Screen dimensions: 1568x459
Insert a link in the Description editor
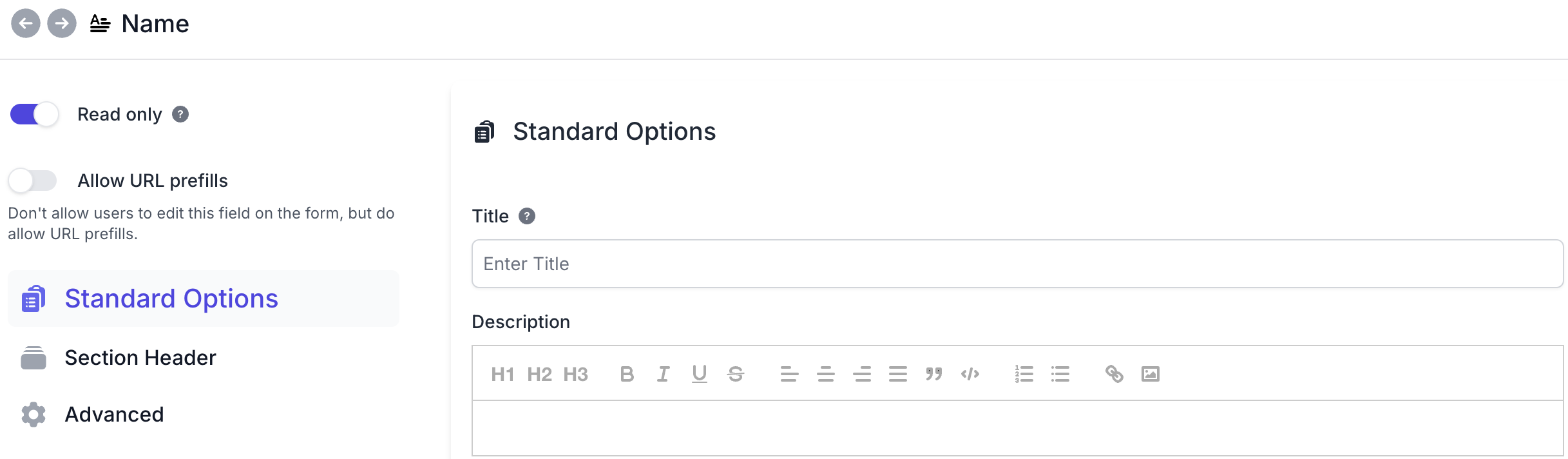click(x=1114, y=374)
